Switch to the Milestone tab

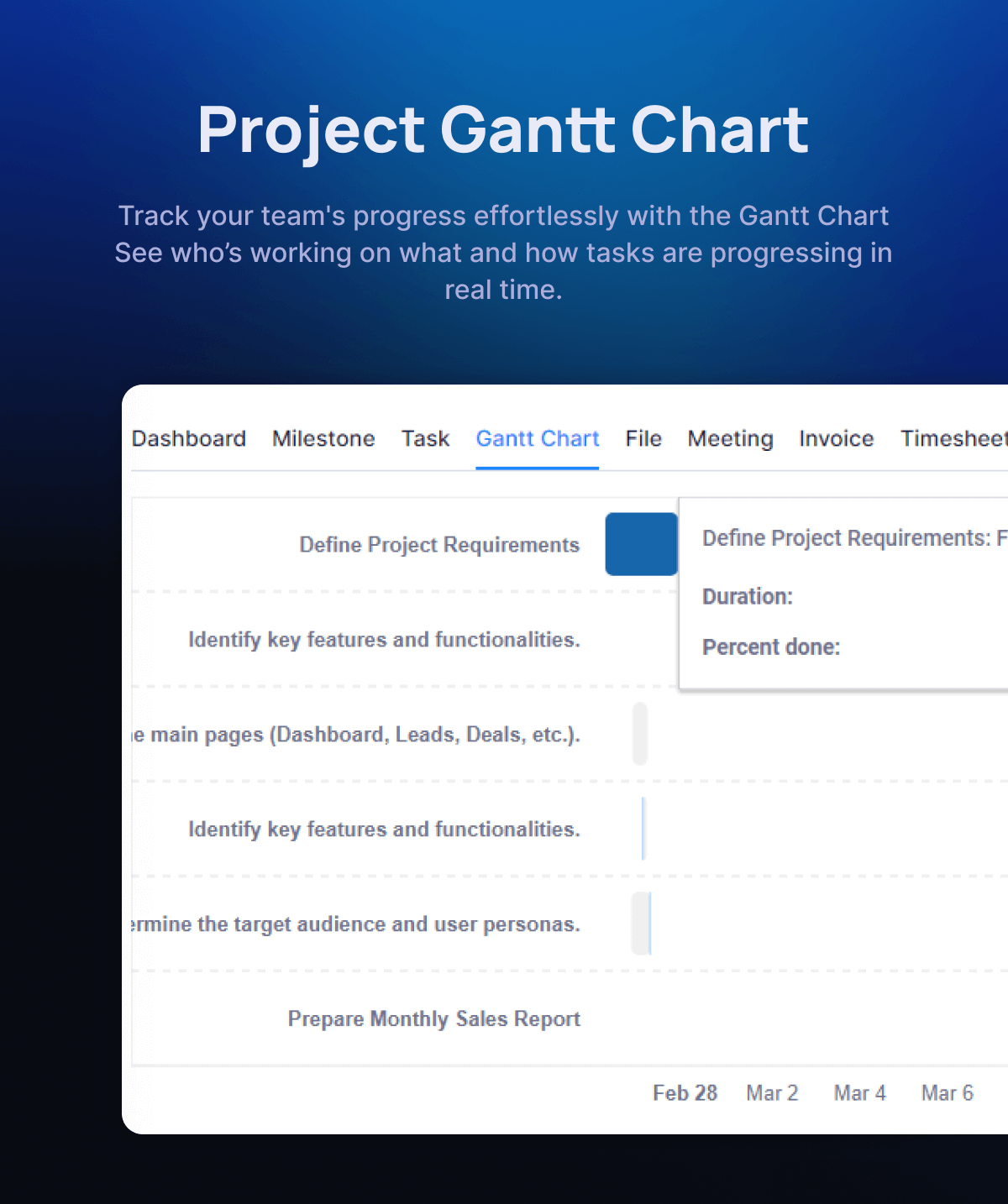coord(323,438)
